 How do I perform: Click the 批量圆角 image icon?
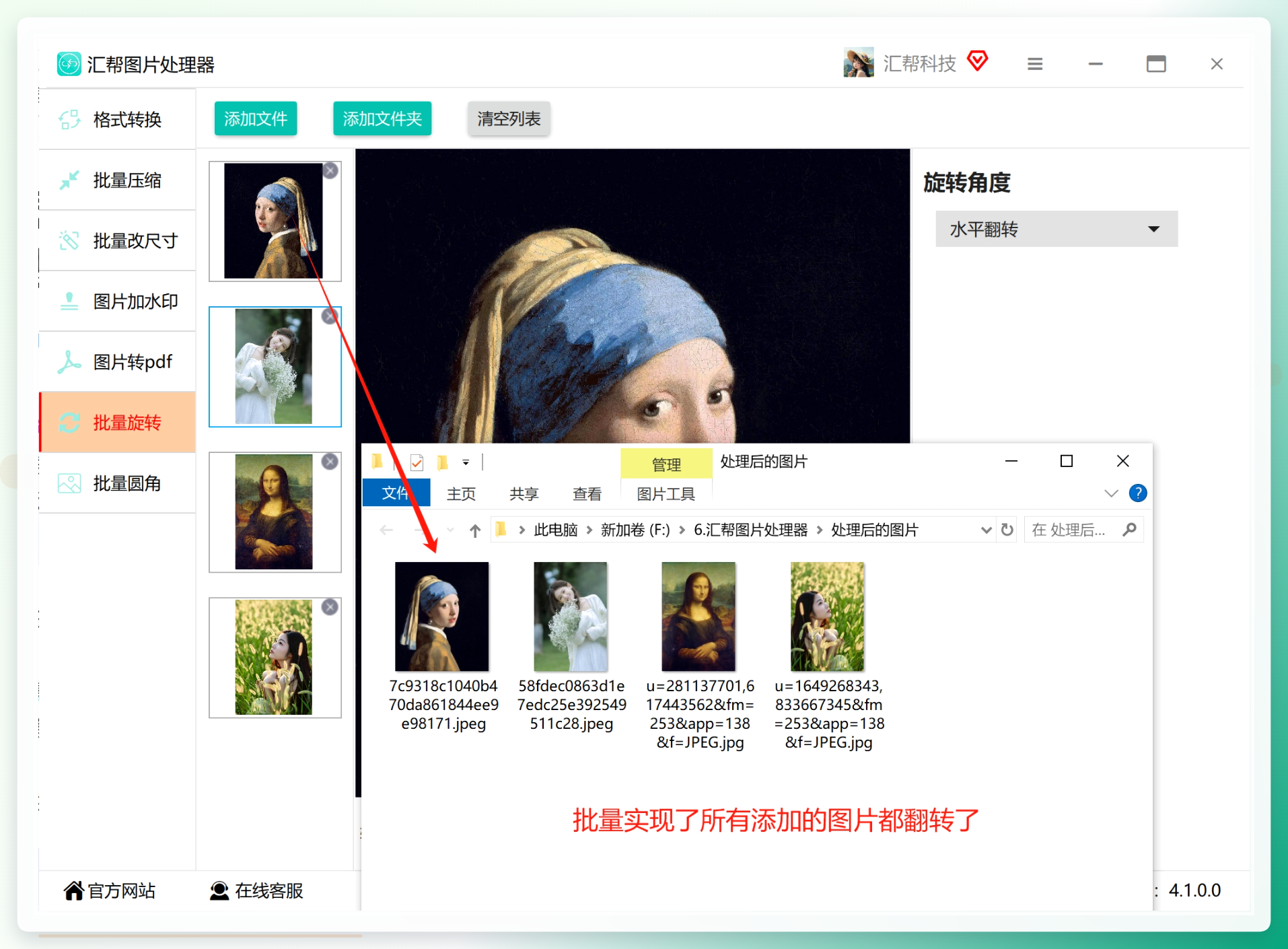point(69,483)
